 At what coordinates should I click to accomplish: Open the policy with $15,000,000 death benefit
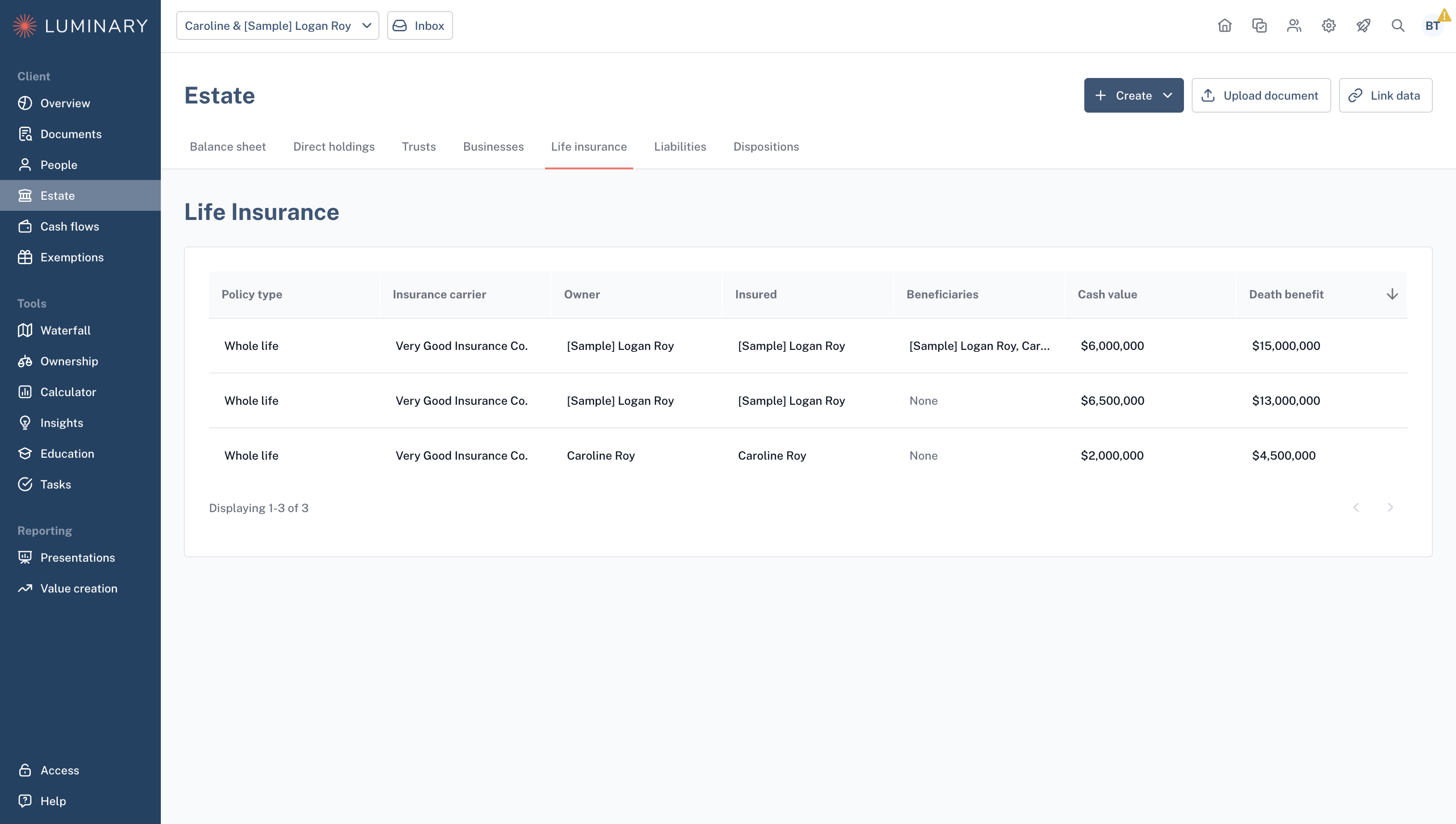coord(808,346)
